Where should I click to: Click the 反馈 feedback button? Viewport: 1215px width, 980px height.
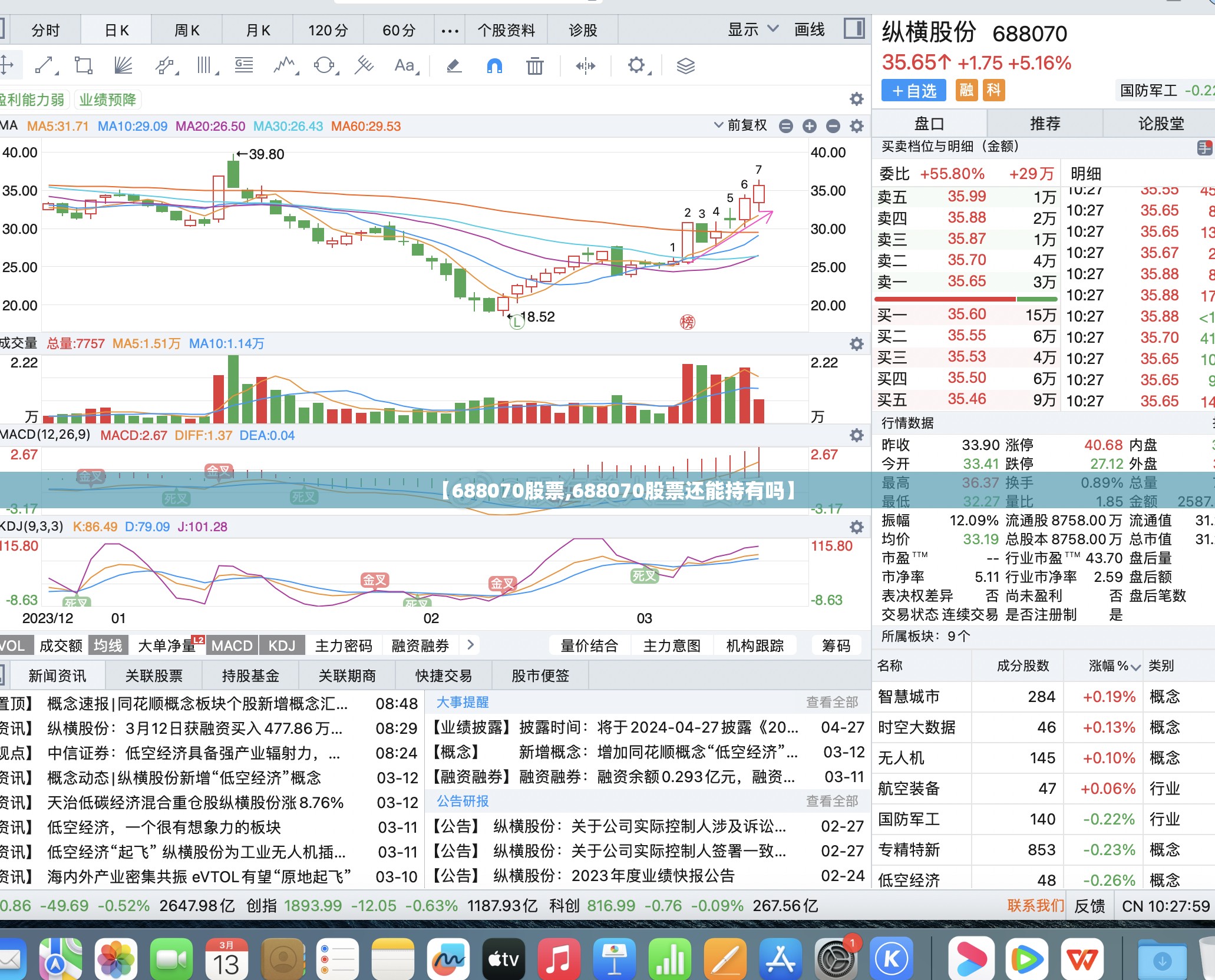tap(1089, 906)
